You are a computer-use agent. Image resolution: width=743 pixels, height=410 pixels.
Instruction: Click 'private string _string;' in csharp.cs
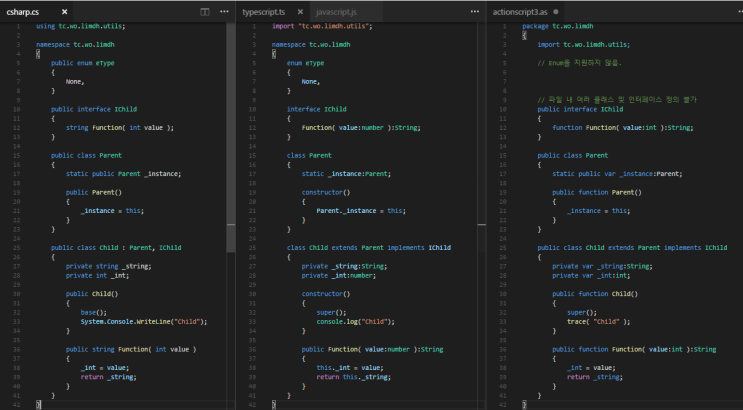pos(109,266)
